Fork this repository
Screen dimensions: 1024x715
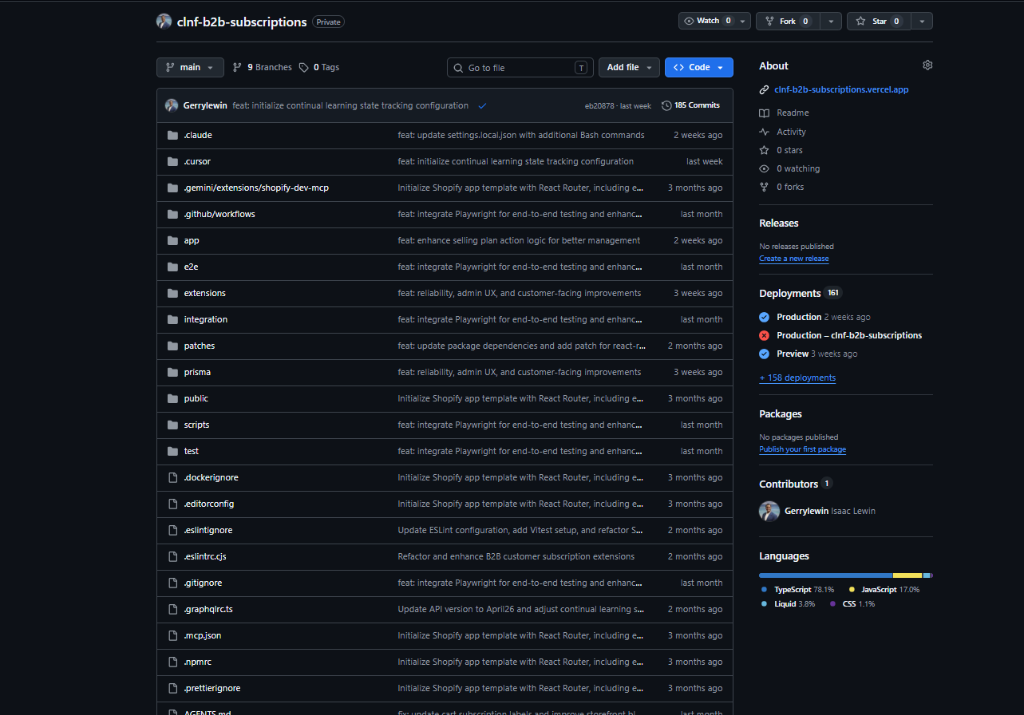788,21
